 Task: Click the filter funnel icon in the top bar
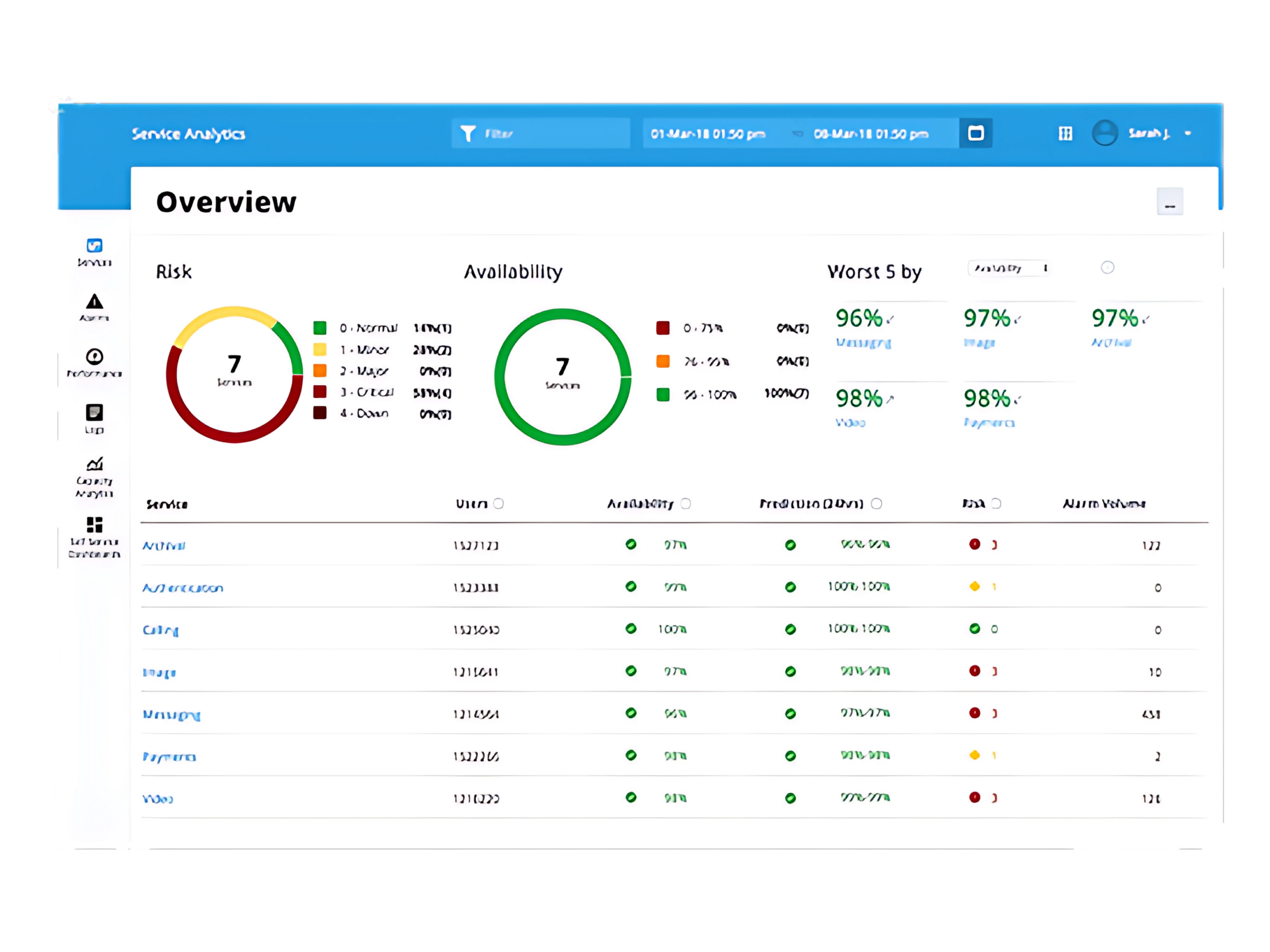[468, 133]
